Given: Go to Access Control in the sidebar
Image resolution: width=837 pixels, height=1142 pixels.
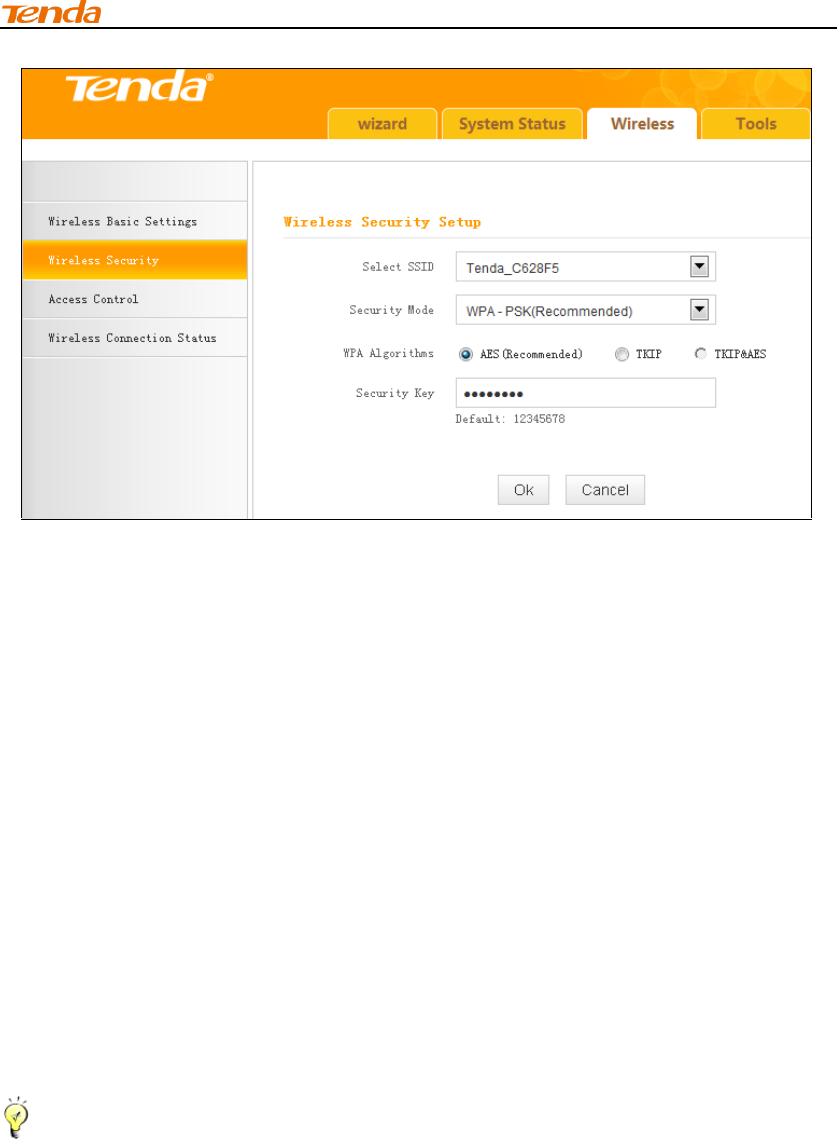Looking at the screenshot, I should [x=135, y=299].
